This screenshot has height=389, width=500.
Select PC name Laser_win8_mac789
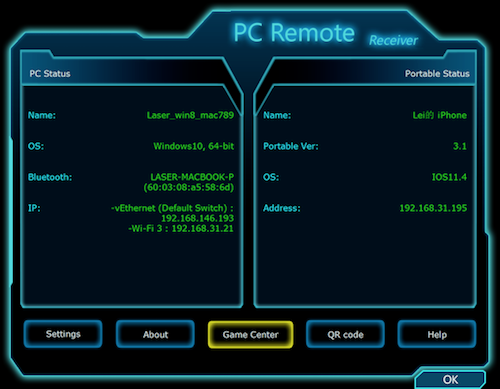pyautogui.click(x=190, y=115)
